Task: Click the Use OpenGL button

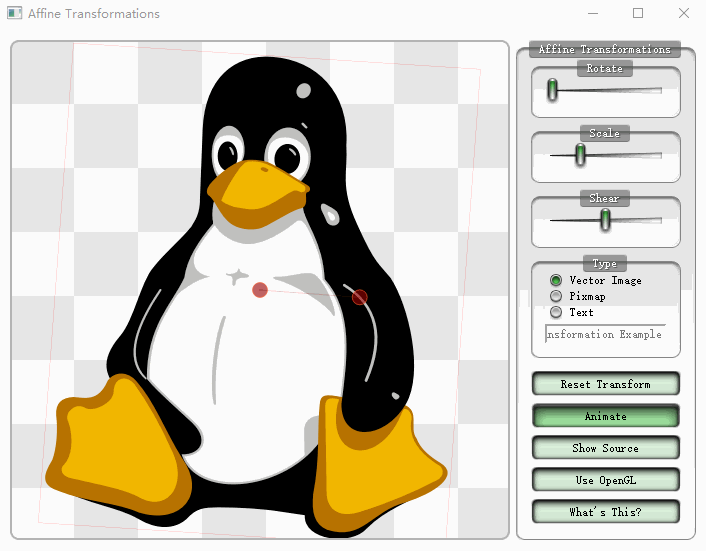Action: (606, 480)
